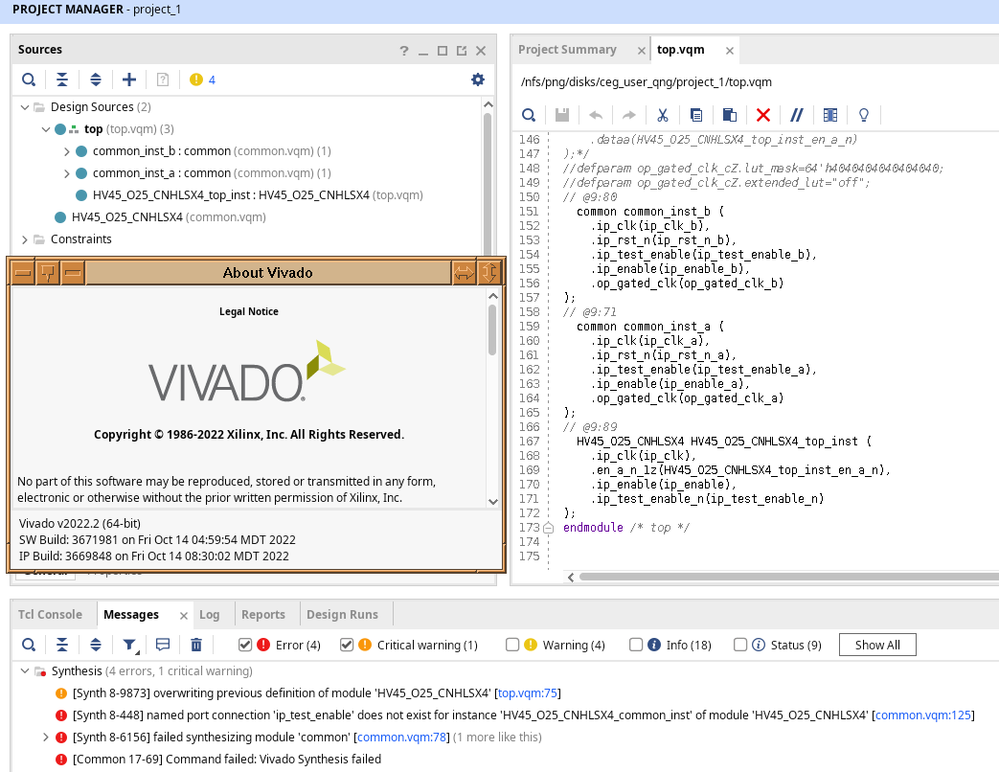Screen dimensions: 999x772
Task: Toggle line comments with the // icon
Action: (796, 115)
